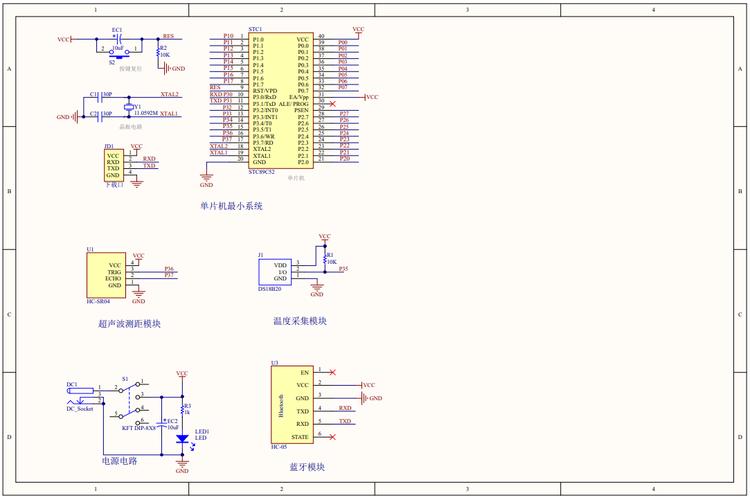Click the R3 1k resistor symbol
This screenshot has height=500, width=750.
click(182, 410)
